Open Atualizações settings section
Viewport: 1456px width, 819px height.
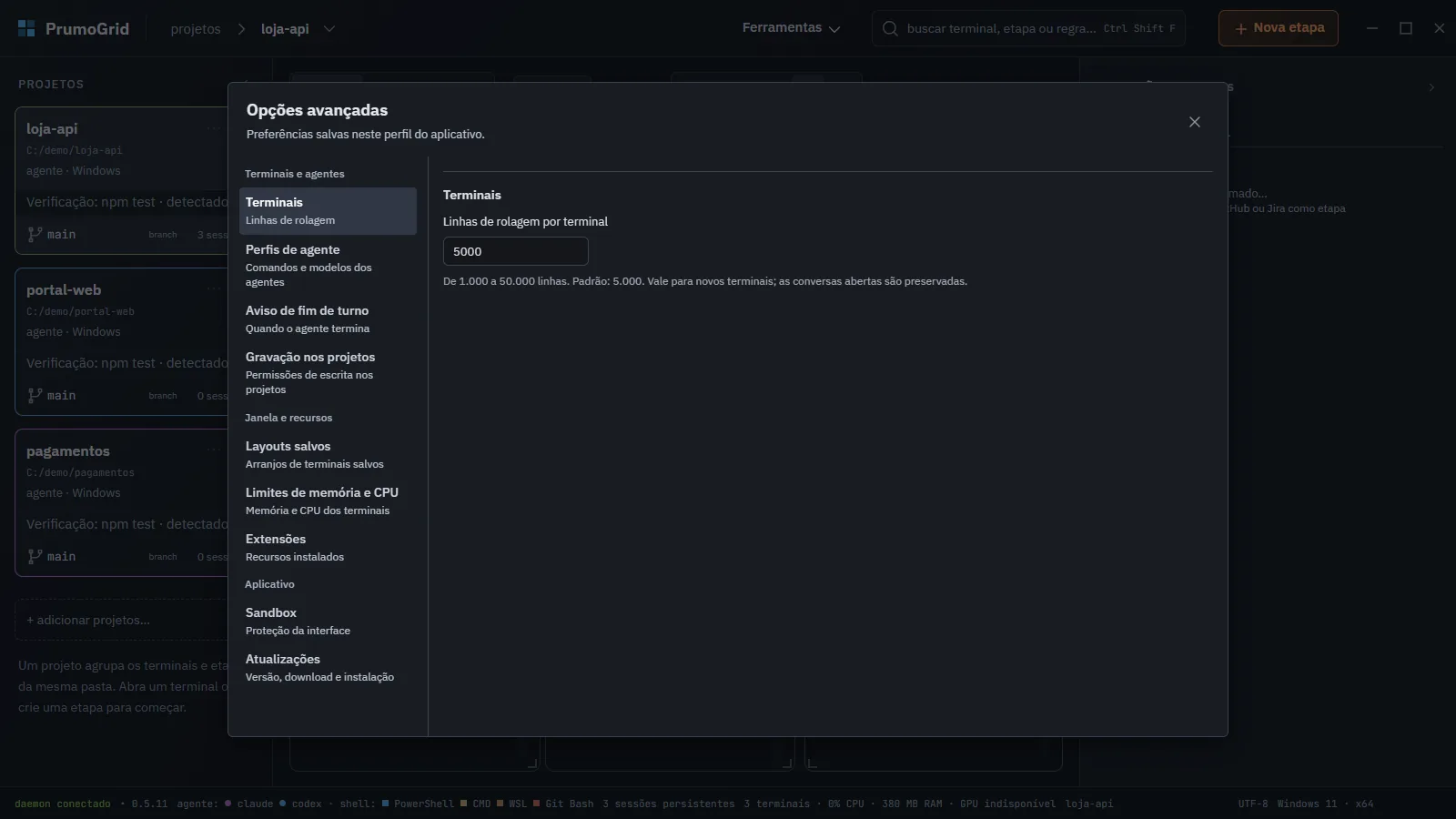tap(328, 668)
